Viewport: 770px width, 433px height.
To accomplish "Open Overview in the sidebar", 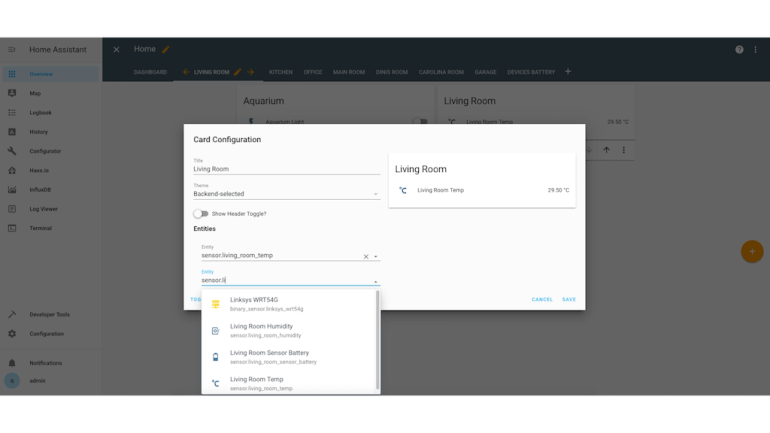I will coord(51,74).
